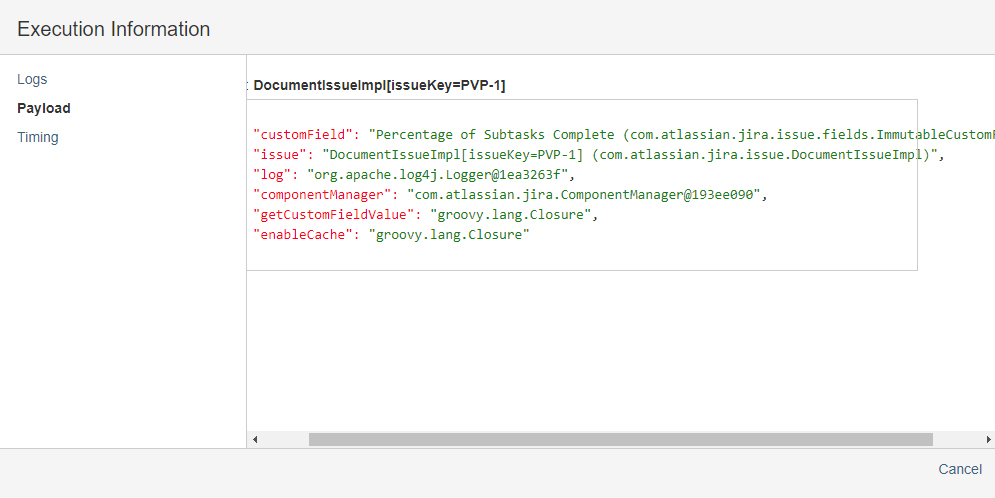Click the org.apache.log4j.Logger@1ea3263f value
Viewport: 995px width, 498px height.
(438, 174)
